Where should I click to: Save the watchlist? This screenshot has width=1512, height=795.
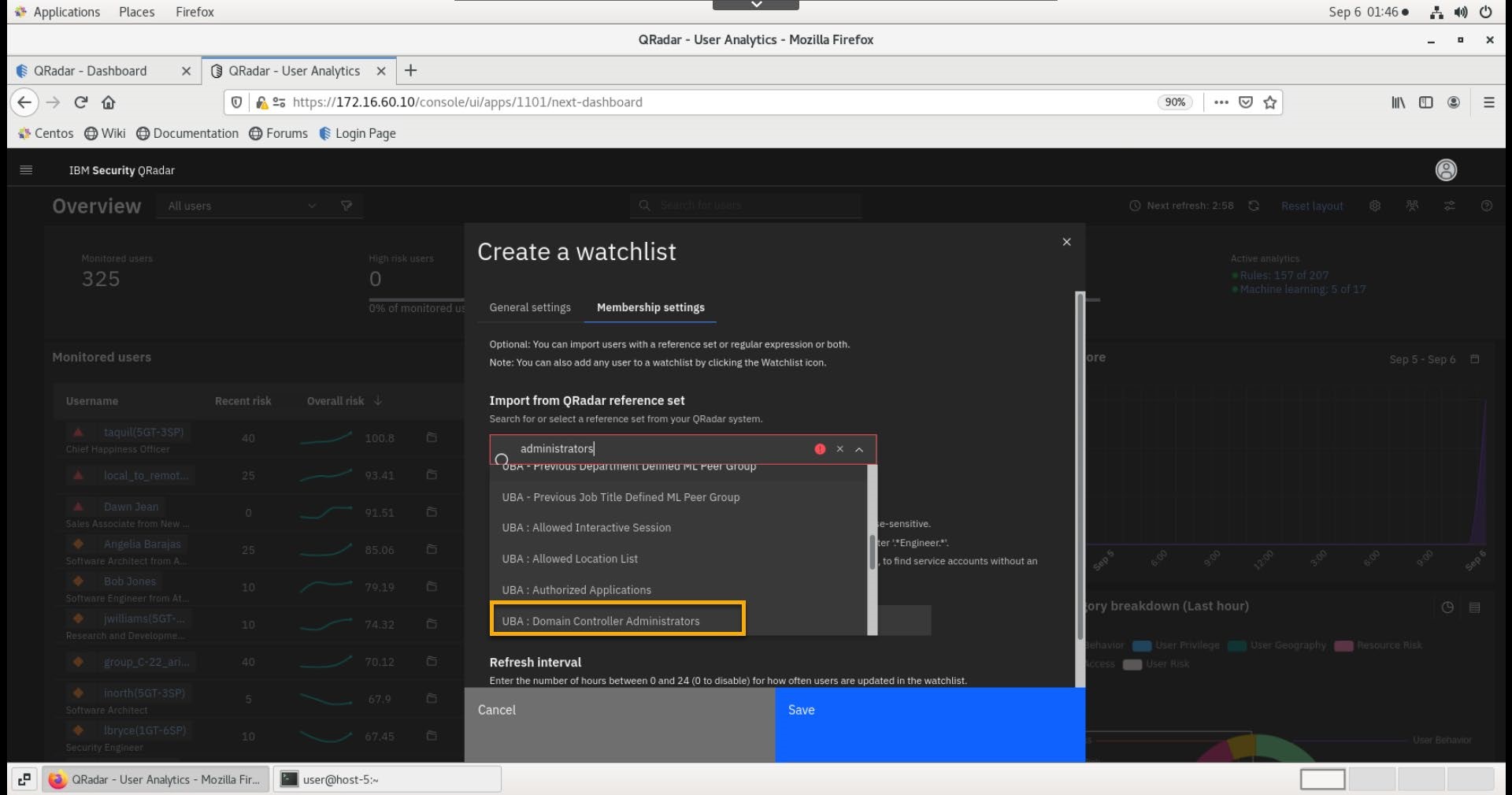coord(930,724)
